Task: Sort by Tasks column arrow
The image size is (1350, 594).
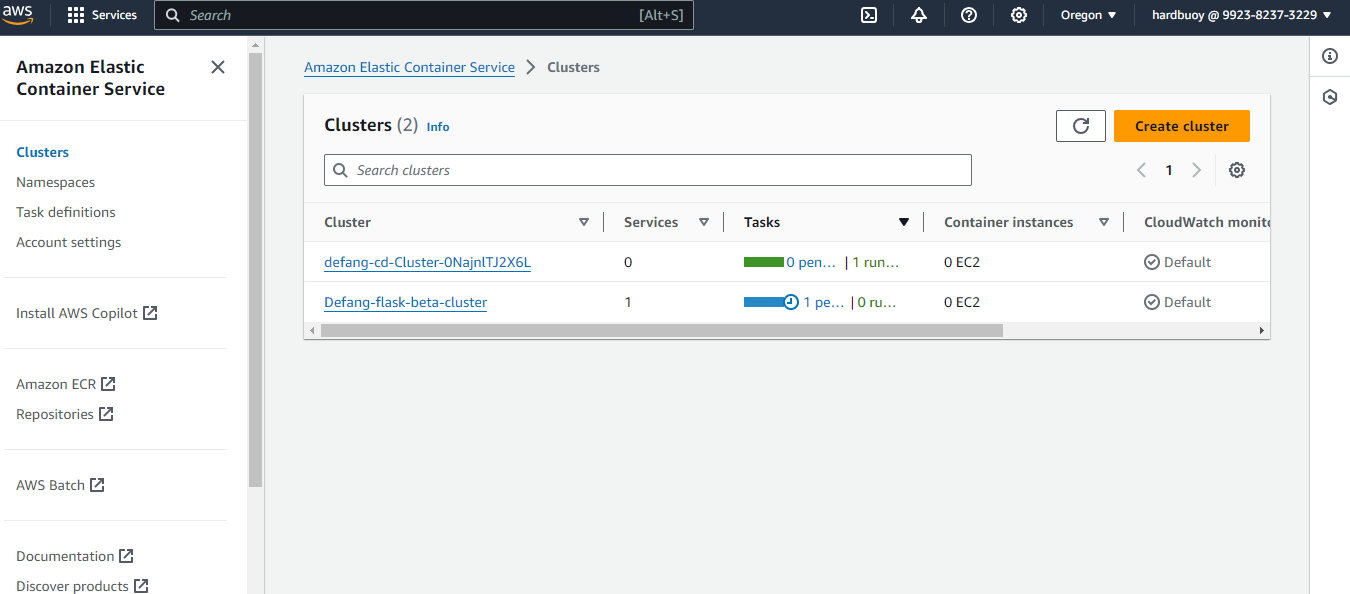Action: [904, 222]
